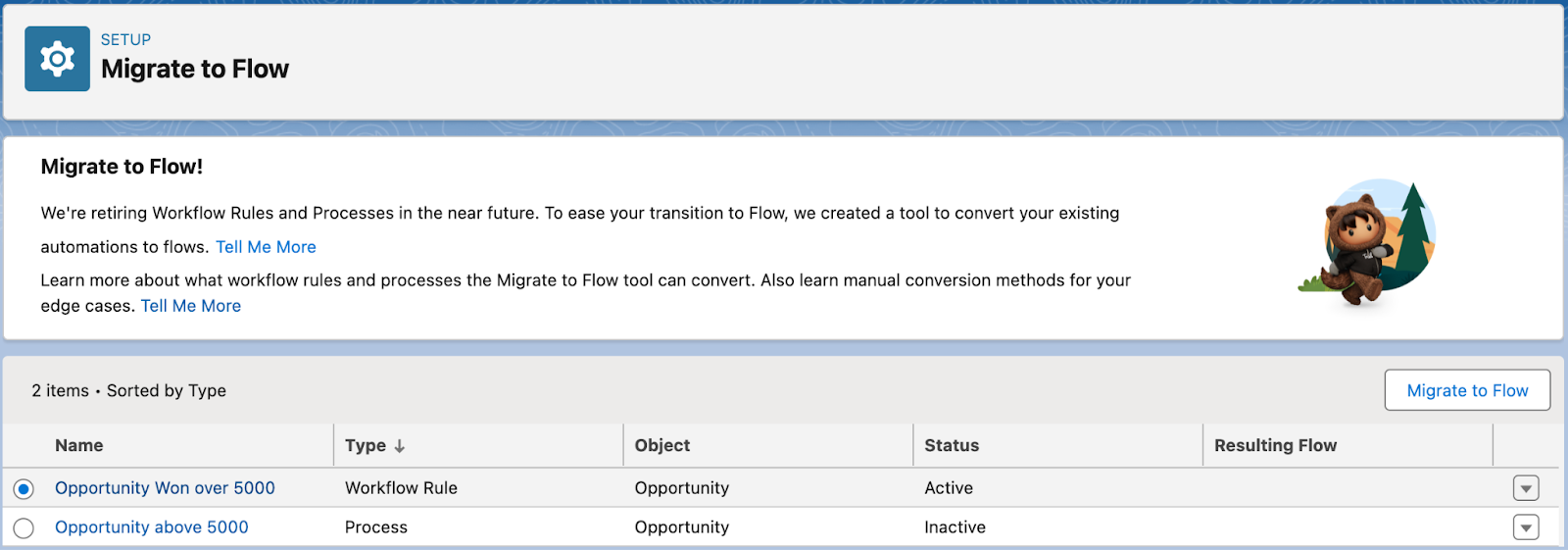Open row menu for Opportunity Won over 5000
This screenshot has width=1568, height=550.
click(1526, 488)
